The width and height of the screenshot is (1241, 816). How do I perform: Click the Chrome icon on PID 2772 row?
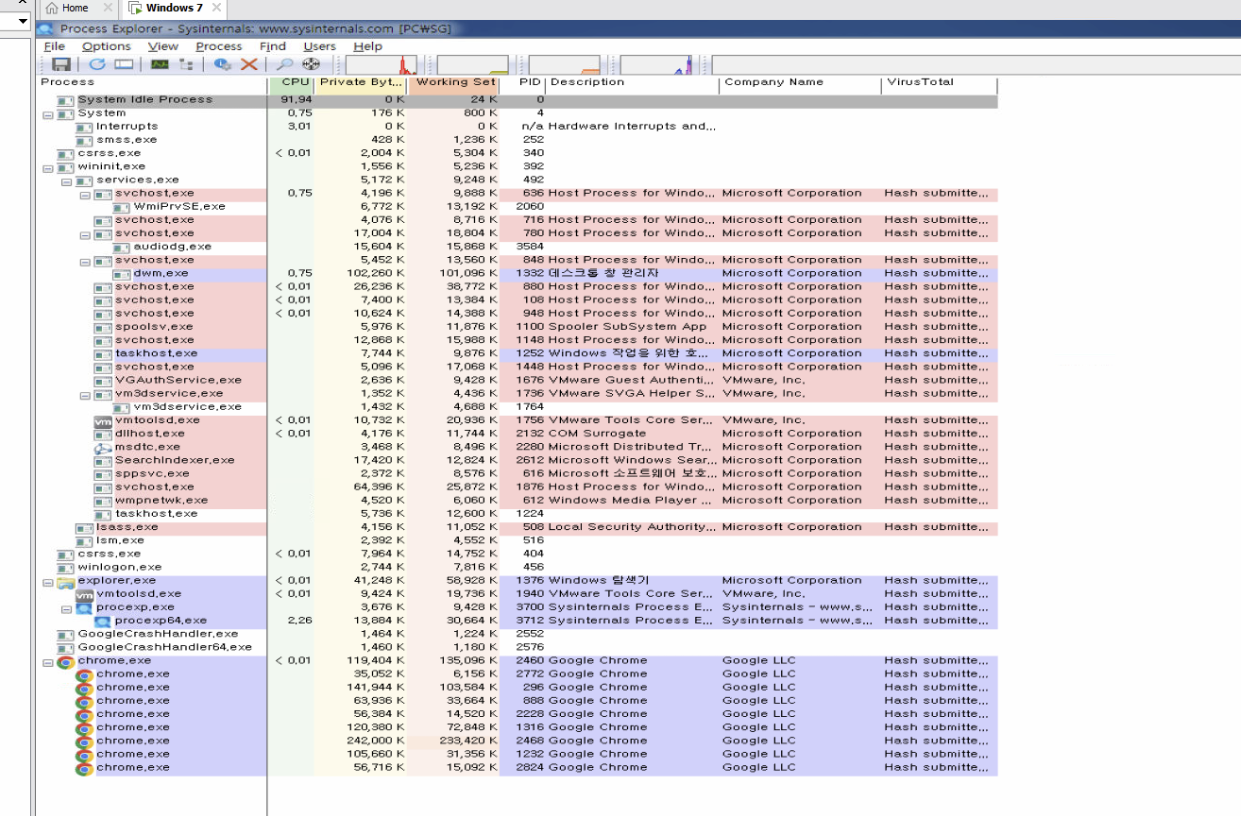84,674
